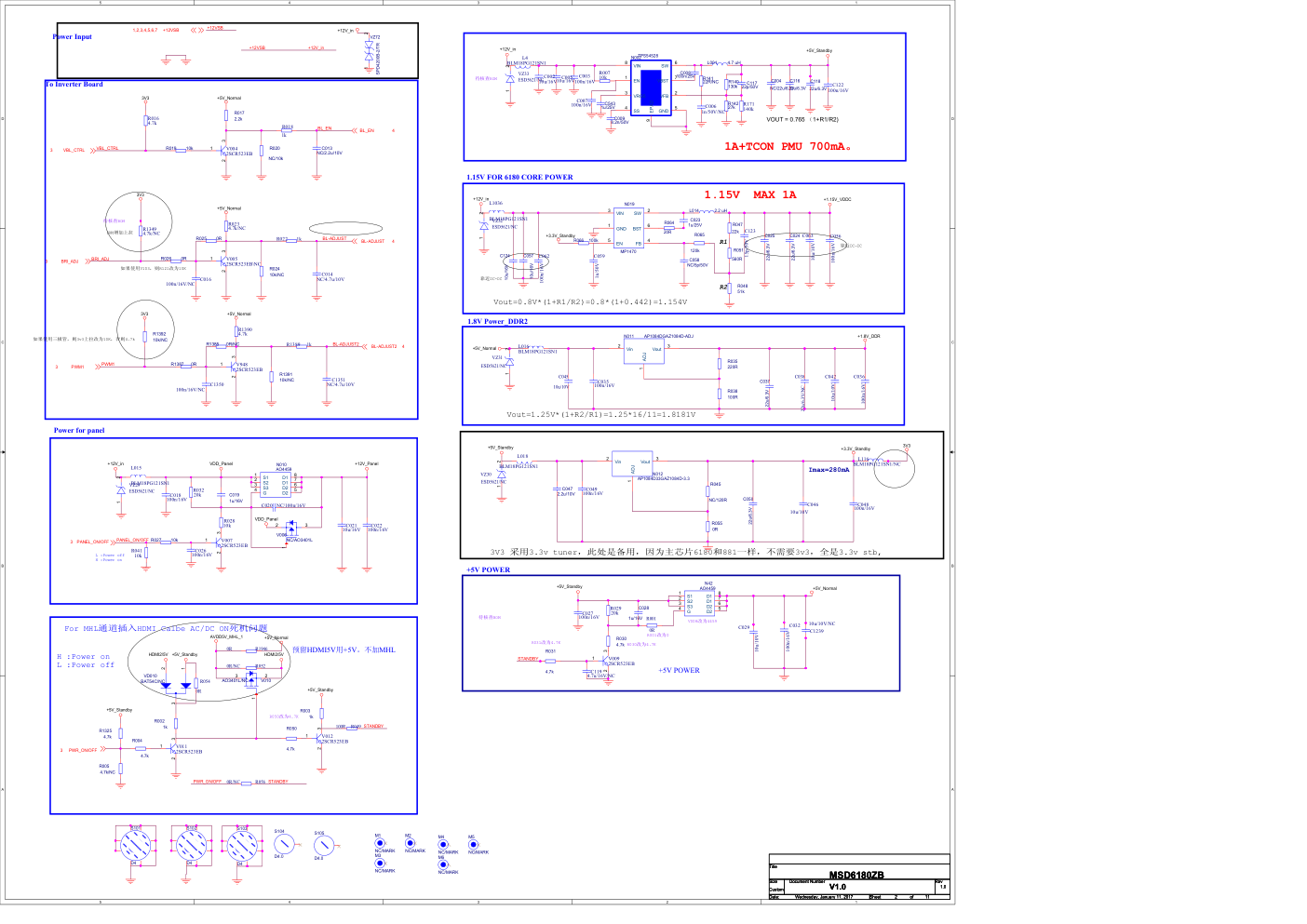Viewport: 1307px width, 924px height.
Task: Click the '3V3 采用3.3v tuner' note line
Action: coord(685,552)
